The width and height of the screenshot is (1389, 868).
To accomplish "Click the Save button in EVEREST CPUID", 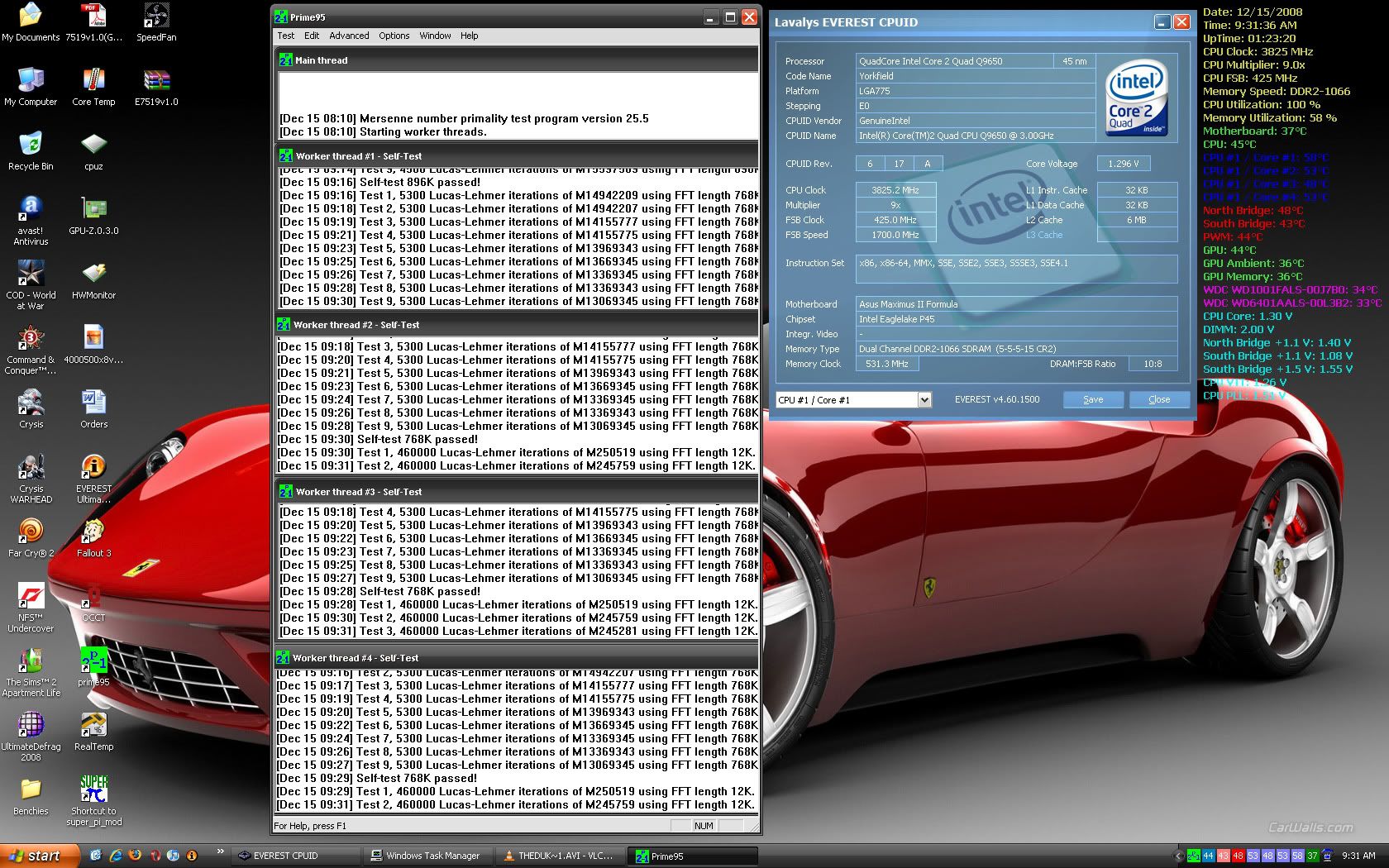I will tap(1093, 399).
